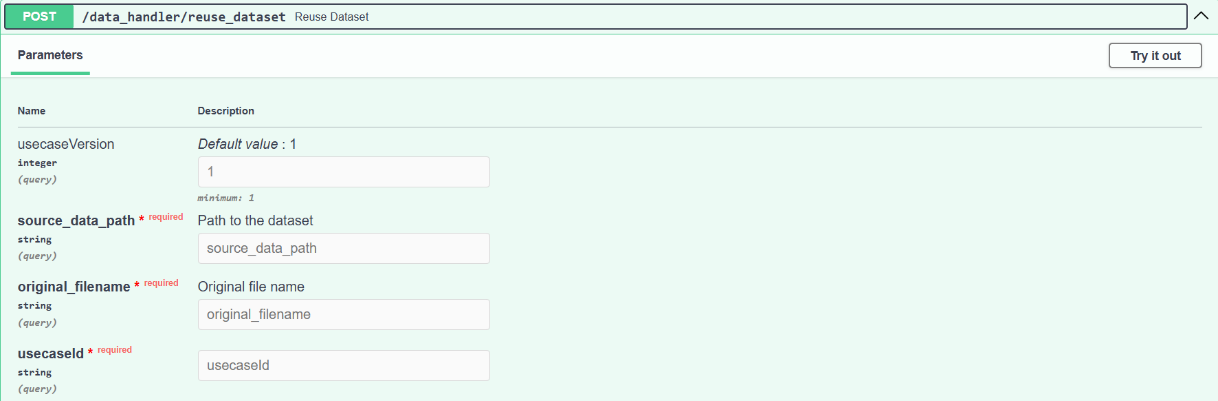Click the Name column header

(x=32, y=111)
